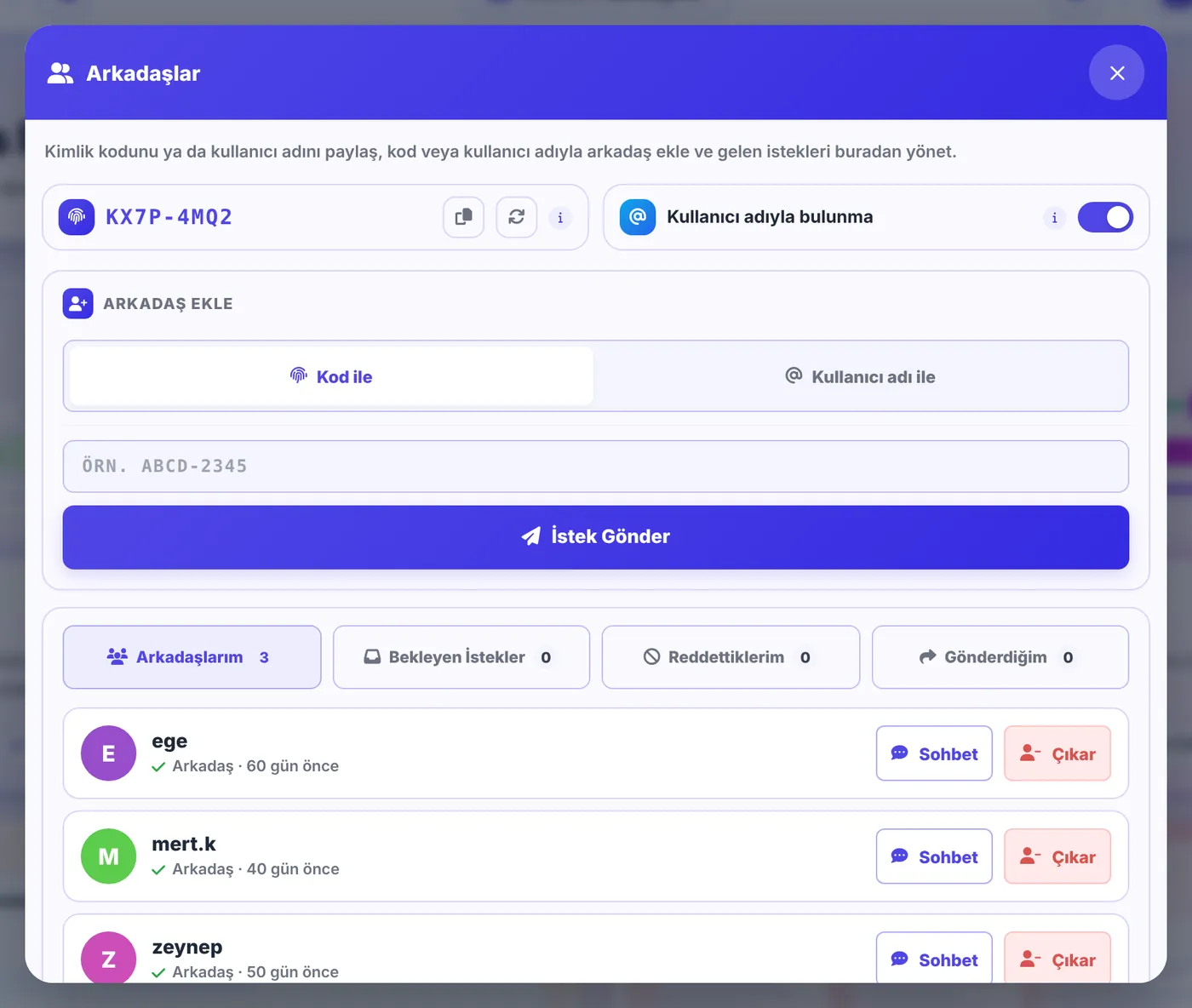Toggle Kullanıcı adıyla bulunma switch off
This screenshot has height=1008, width=1192.
click(x=1105, y=217)
